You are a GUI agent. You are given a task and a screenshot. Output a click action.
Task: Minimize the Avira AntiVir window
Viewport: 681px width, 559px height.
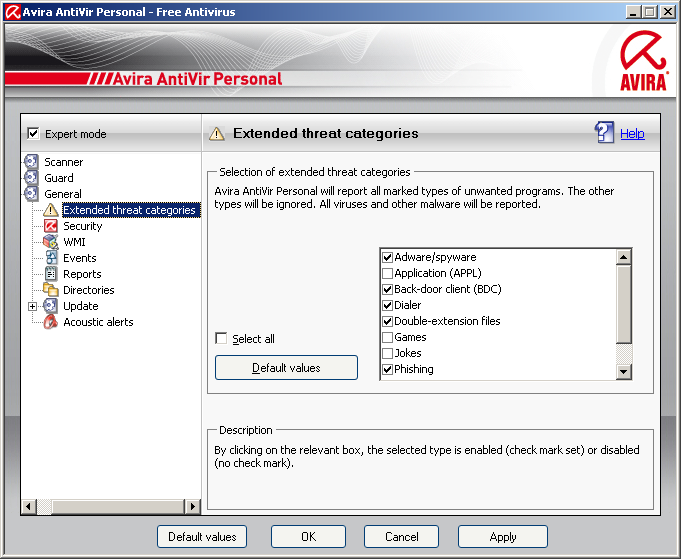[x=633, y=12]
